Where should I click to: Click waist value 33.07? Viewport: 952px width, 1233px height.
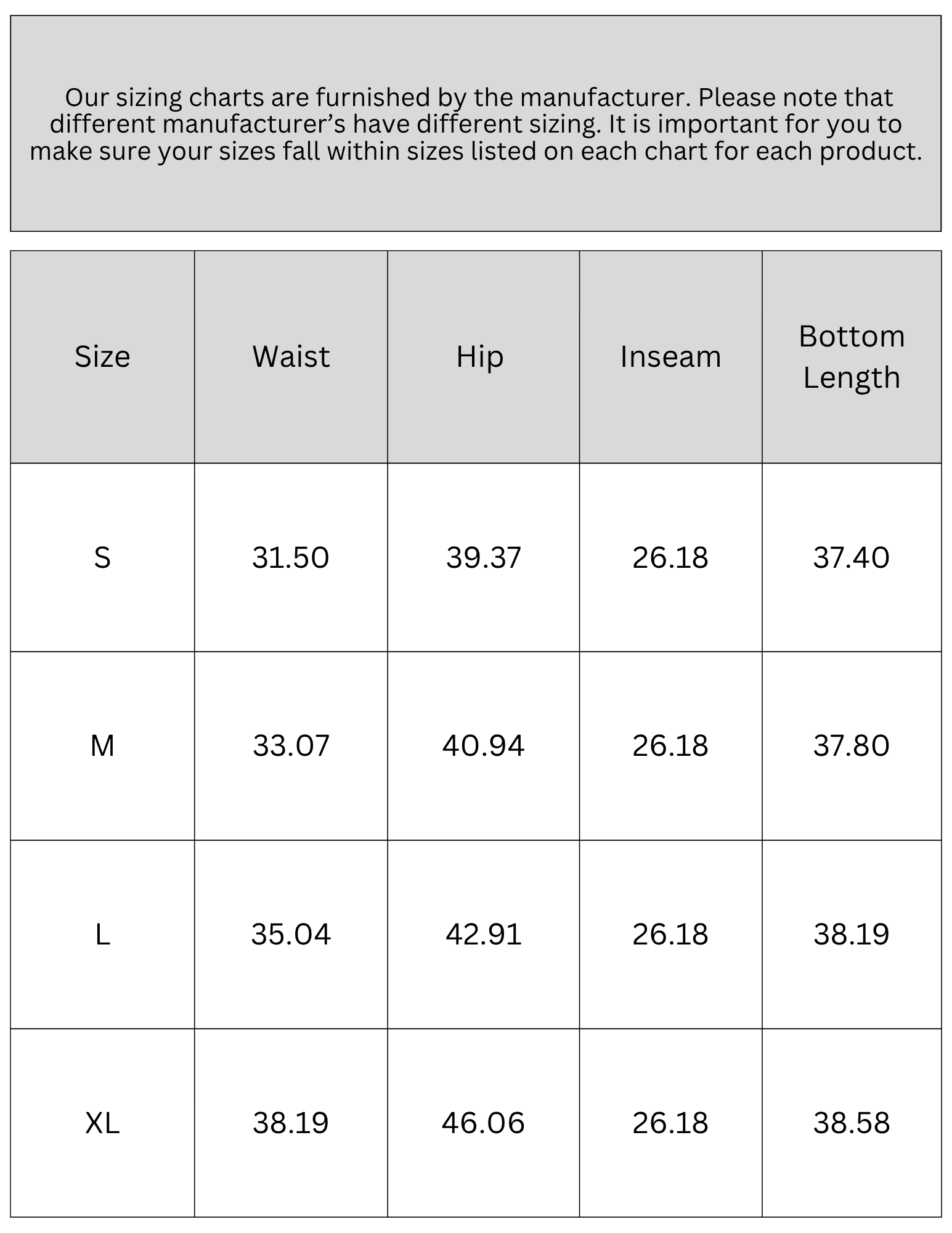(291, 745)
